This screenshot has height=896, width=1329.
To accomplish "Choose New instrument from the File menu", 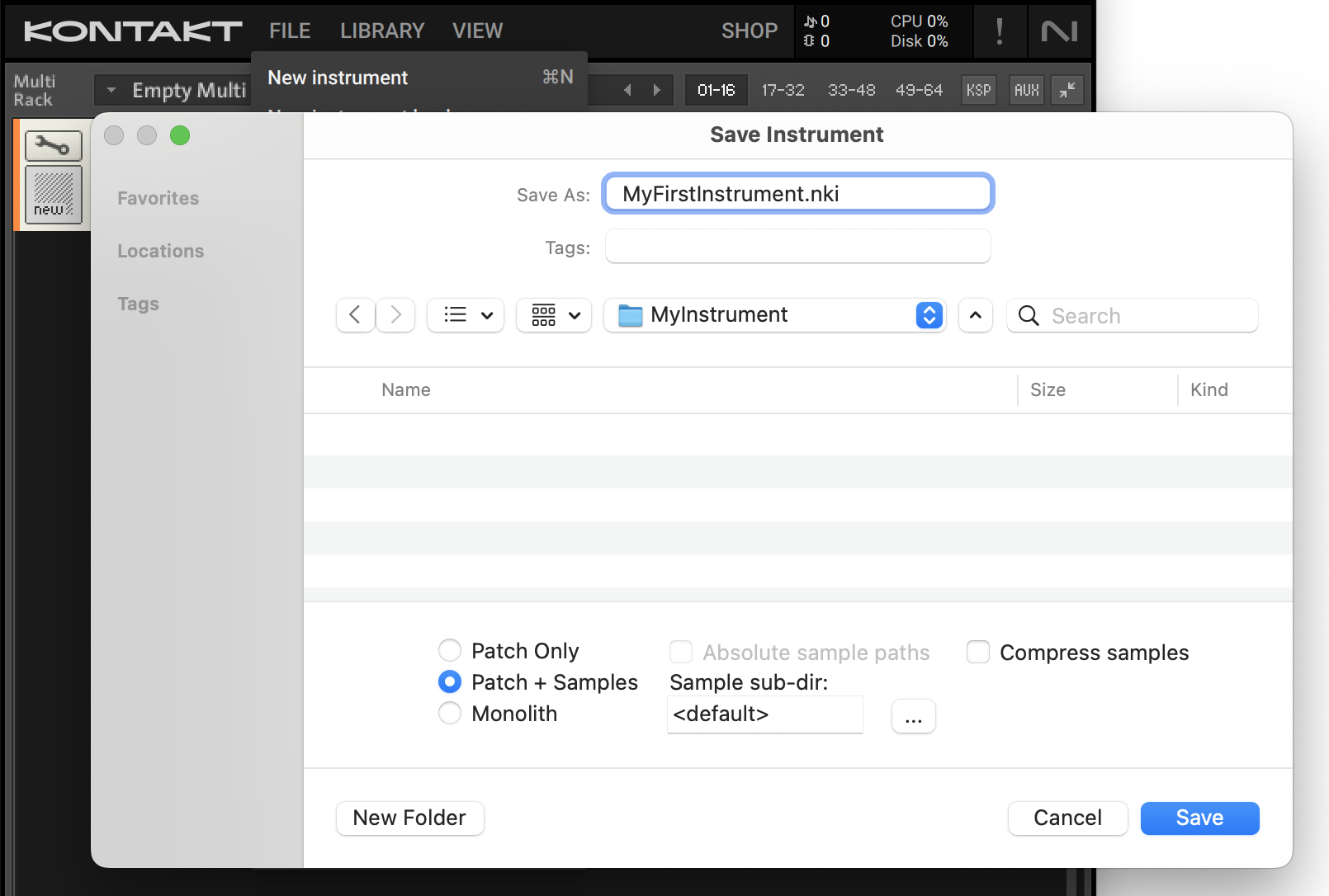I will click(419, 78).
